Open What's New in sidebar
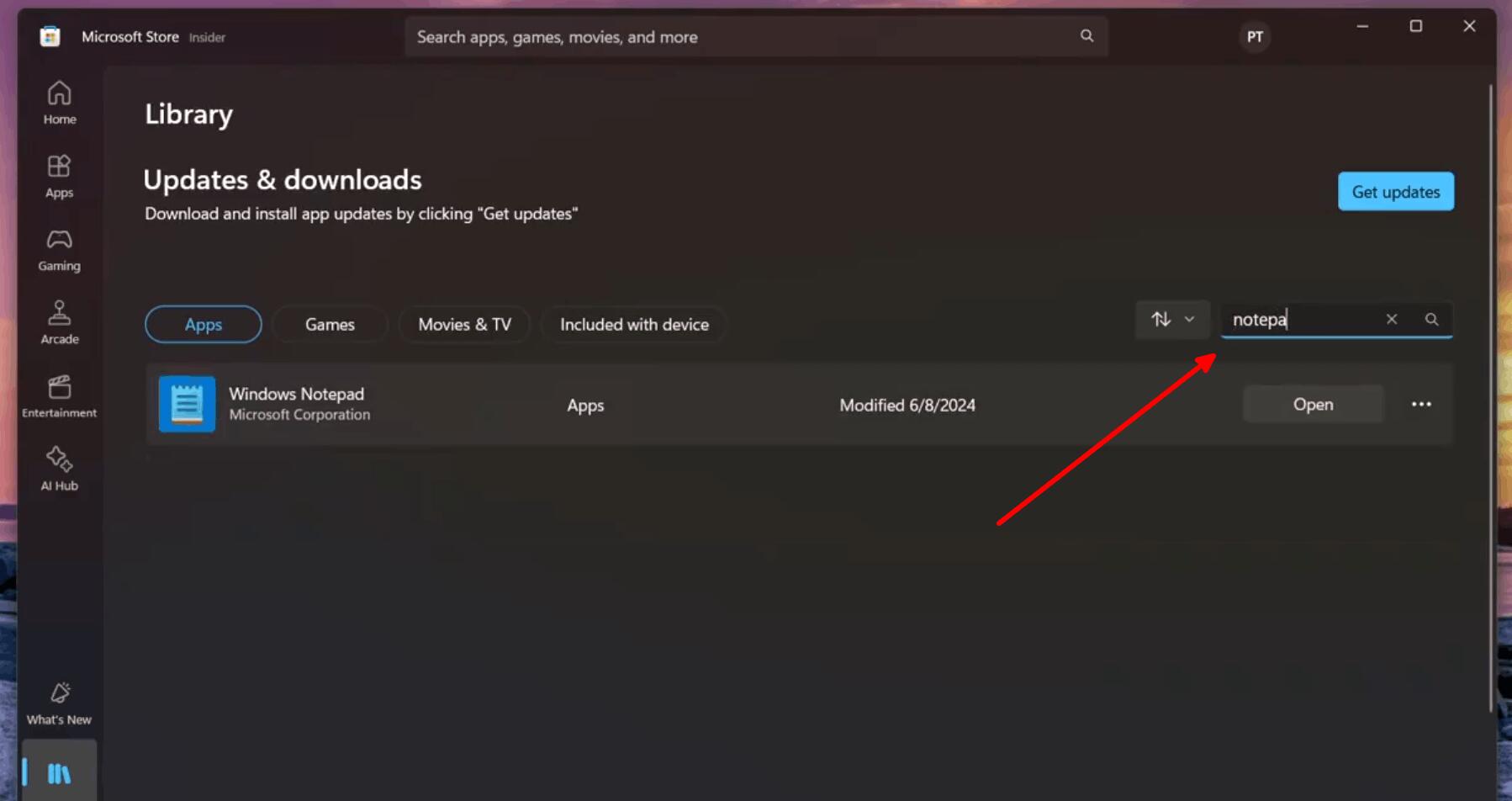This screenshot has width=1512, height=801. tap(59, 703)
